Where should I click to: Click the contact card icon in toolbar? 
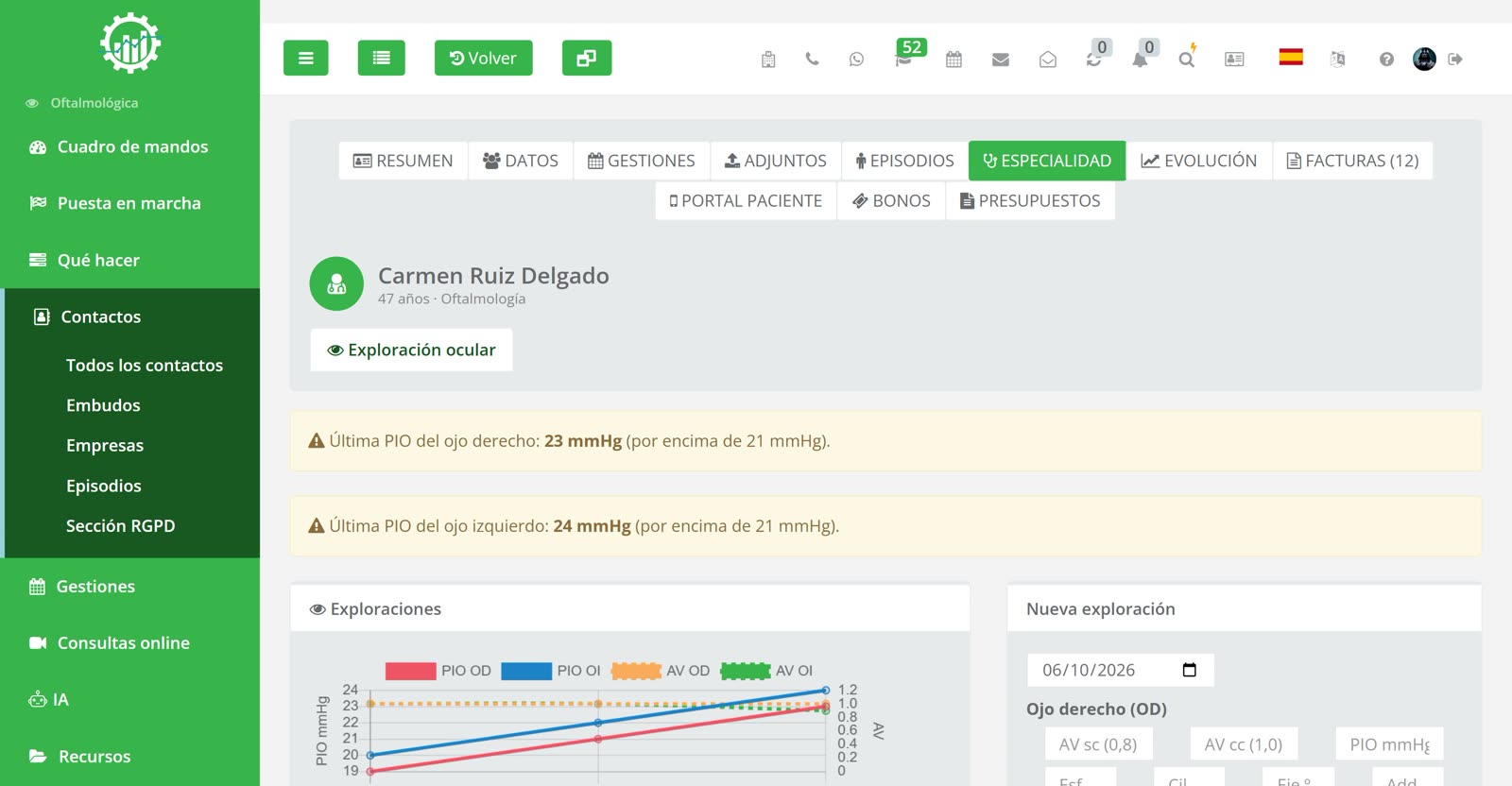tap(1234, 59)
